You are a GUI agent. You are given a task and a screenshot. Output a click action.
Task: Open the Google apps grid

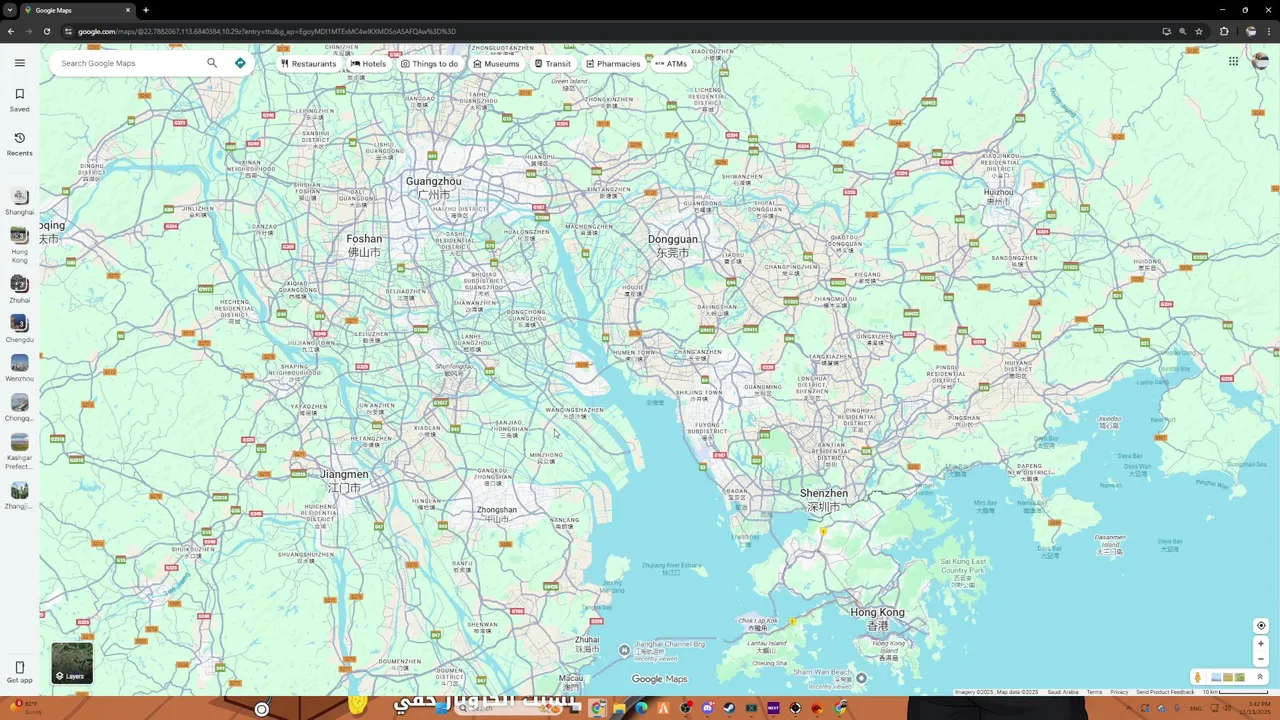[1233, 61]
